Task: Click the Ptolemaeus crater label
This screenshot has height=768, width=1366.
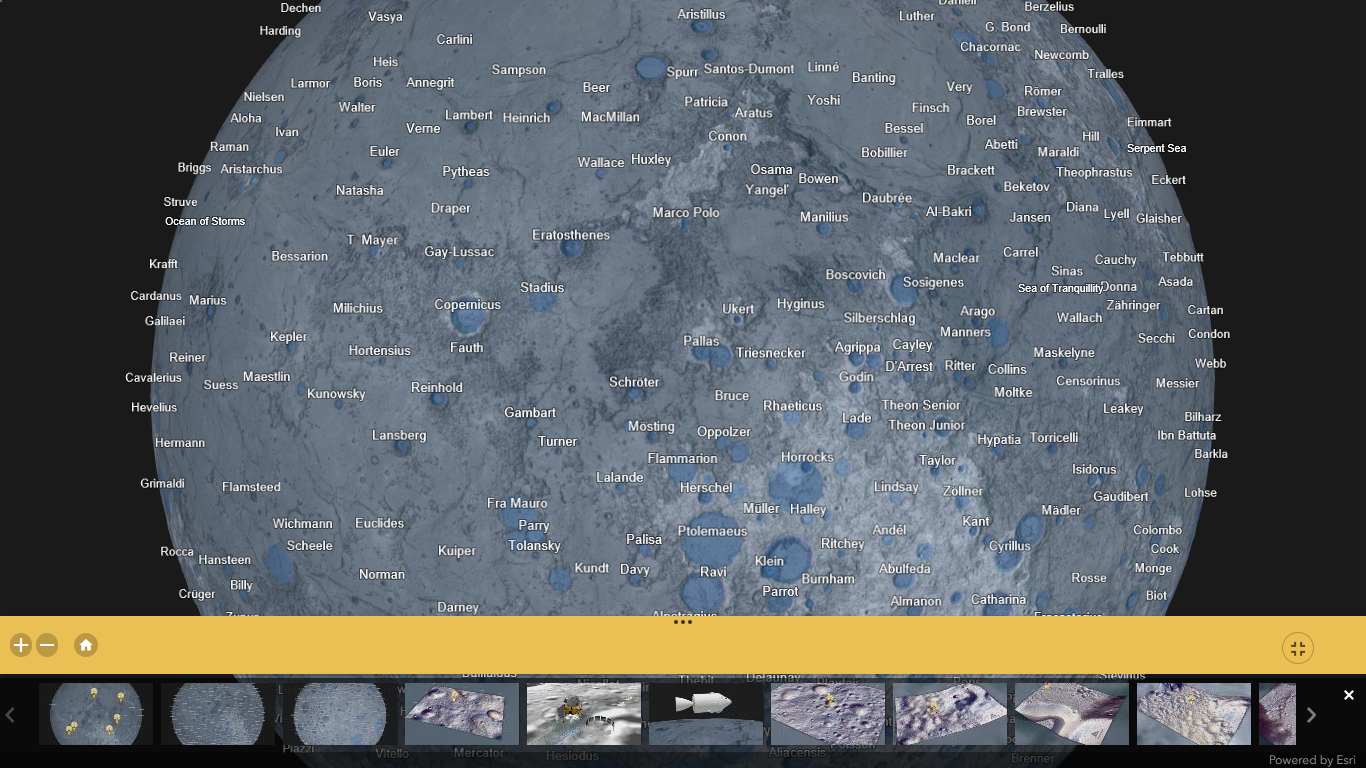Action: tap(712, 531)
